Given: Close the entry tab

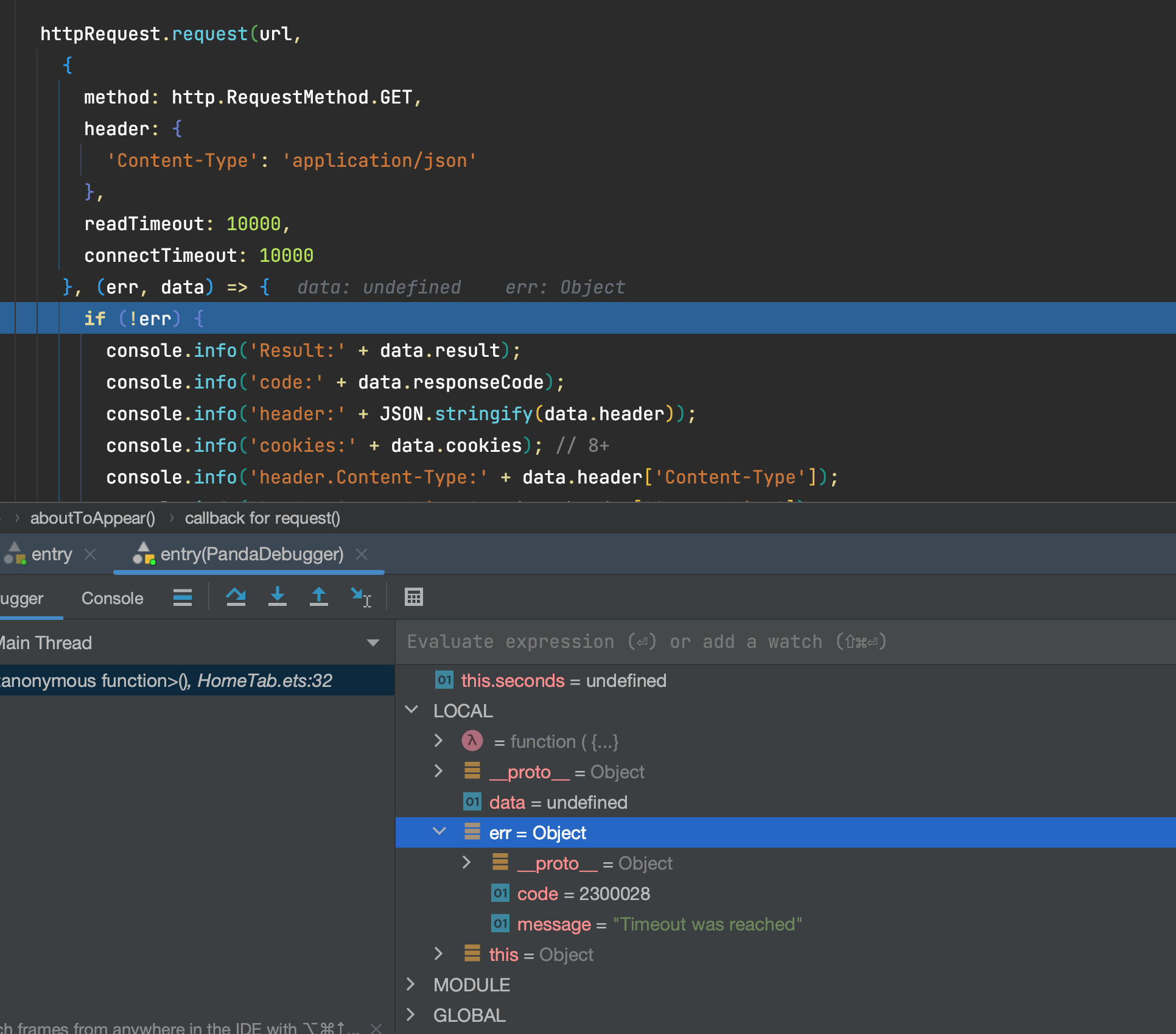Looking at the screenshot, I should [x=90, y=554].
